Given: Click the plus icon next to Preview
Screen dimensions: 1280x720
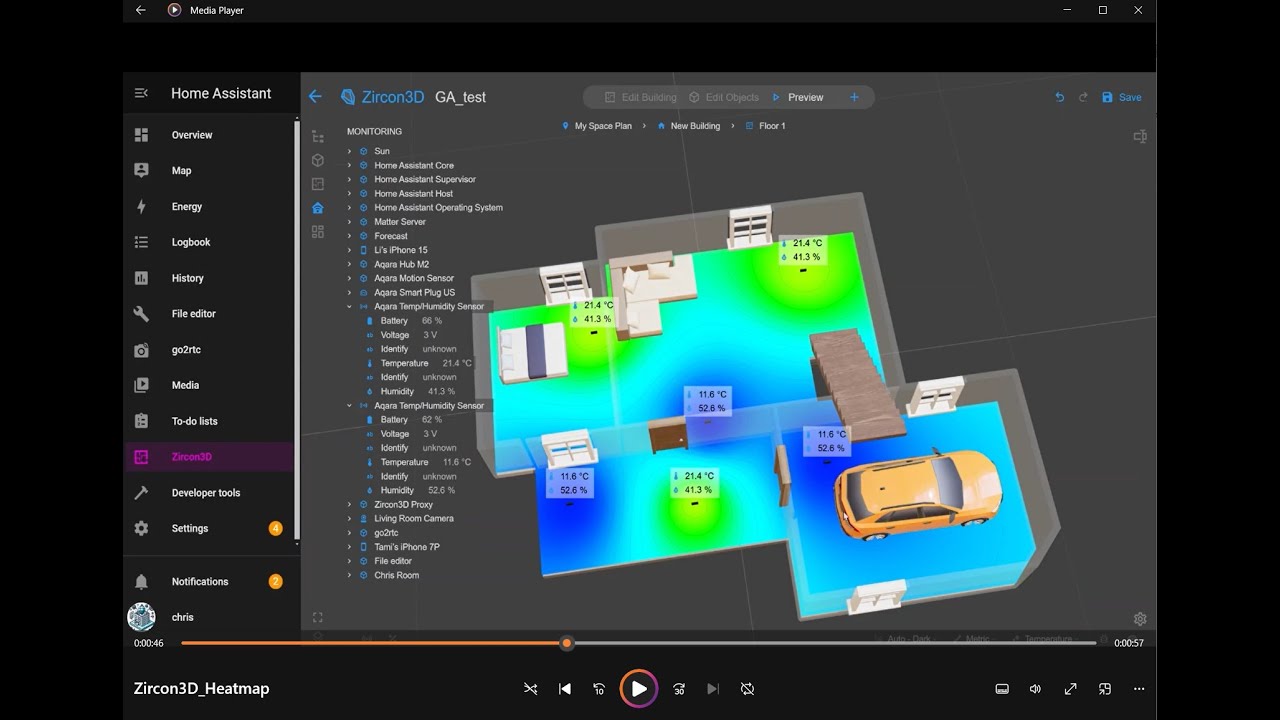Looking at the screenshot, I should point(854,97).
